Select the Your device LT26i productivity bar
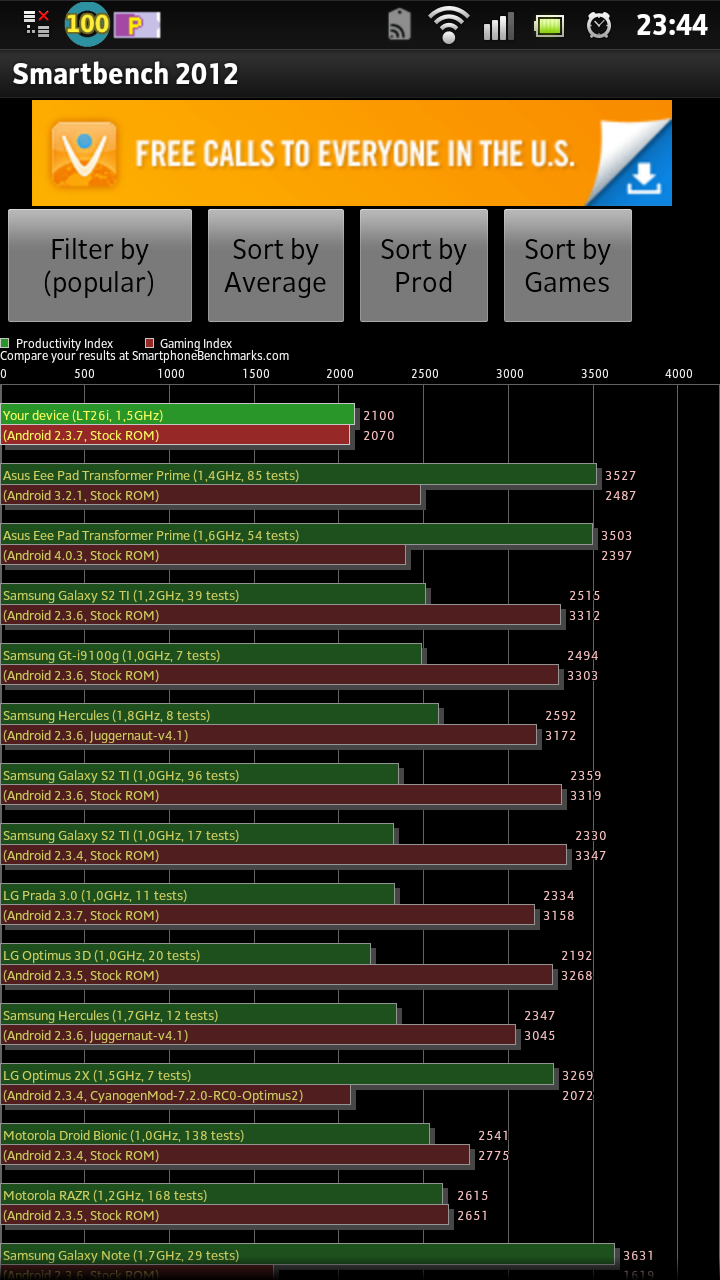The image size is (720, 1280). (178, 415)
